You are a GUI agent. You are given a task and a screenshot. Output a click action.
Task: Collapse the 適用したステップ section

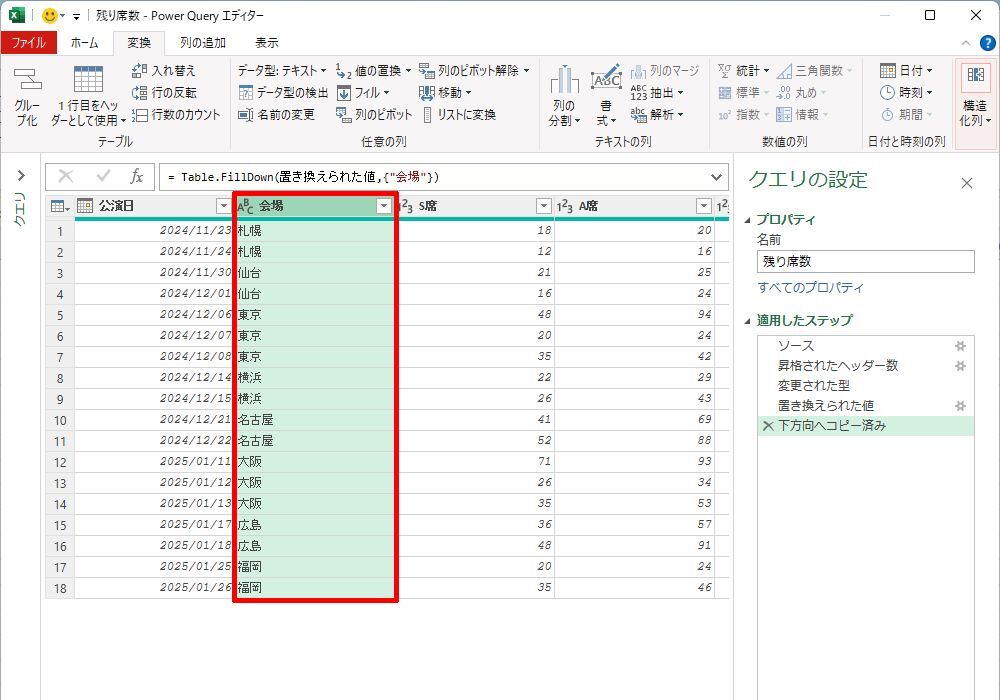click(749, 321)
